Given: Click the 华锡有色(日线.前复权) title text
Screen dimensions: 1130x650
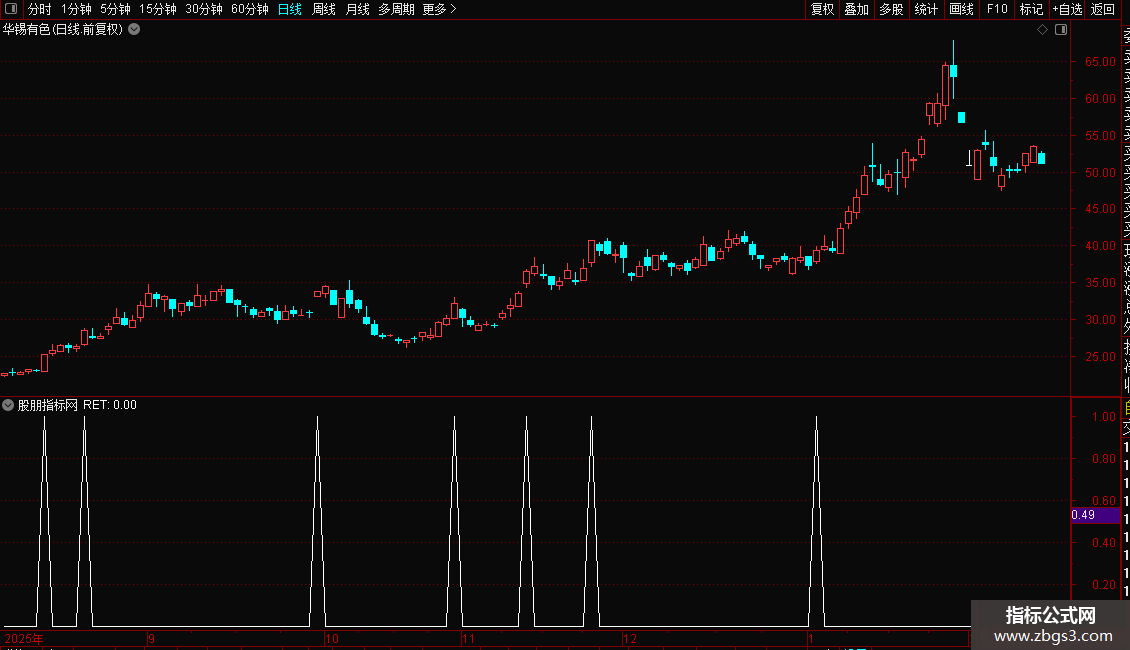Looking at the screenshot, I should tap(63, 30).
